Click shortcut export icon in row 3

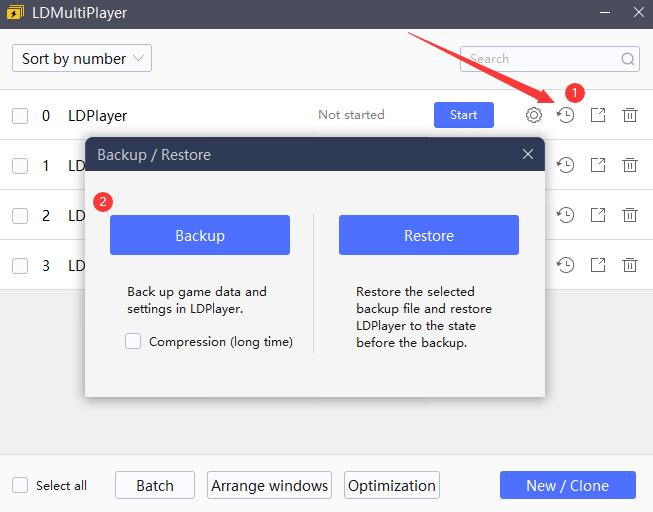[598, 265]
